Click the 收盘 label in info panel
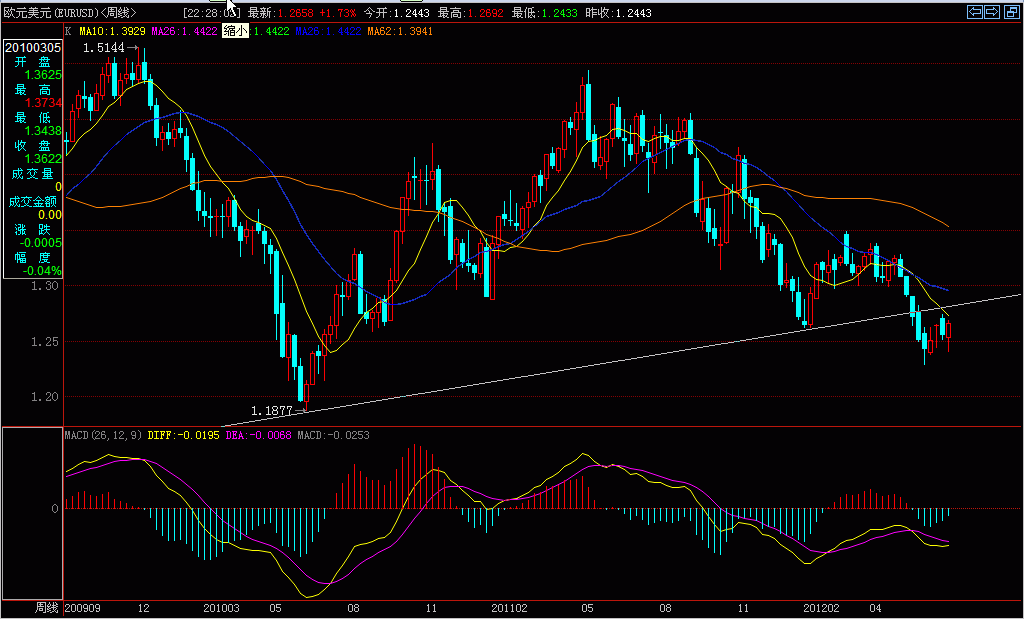1024x619 pixels. click(33, 146)
